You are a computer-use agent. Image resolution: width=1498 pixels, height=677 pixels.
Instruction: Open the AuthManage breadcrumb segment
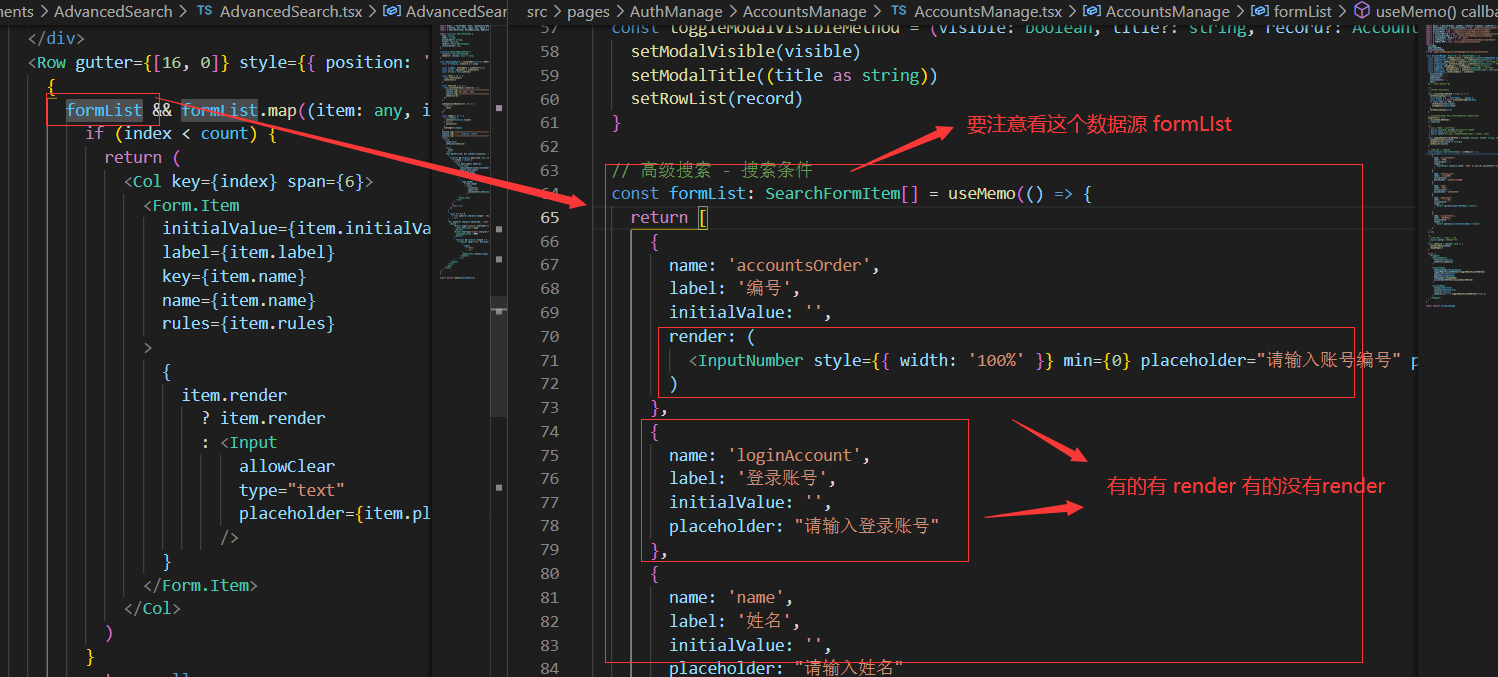click(676, 12)
